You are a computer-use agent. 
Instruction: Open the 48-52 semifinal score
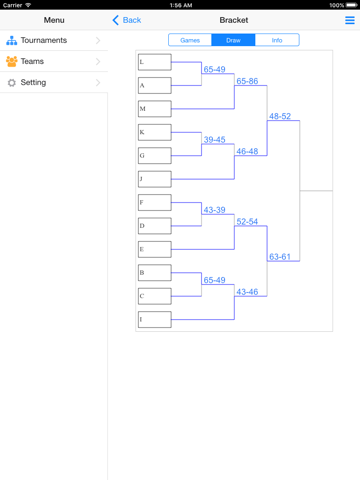(x=280, y=116)
